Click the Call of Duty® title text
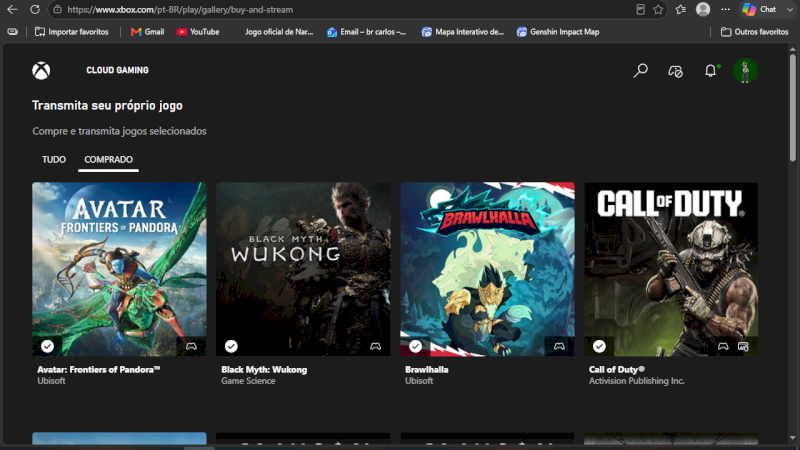Viewport: 800px width, 450px height. (x=617, y=369)
